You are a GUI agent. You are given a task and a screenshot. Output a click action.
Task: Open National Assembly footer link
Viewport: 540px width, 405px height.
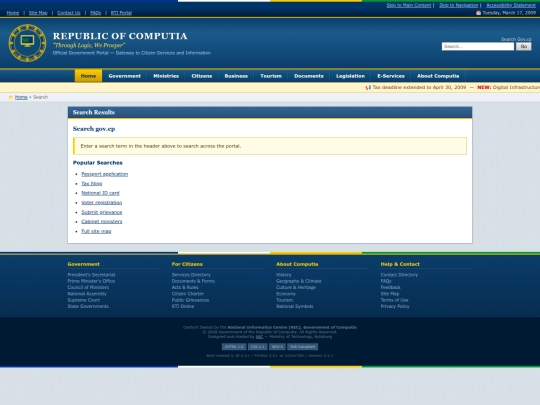pyautogui.click(x=87, y=294)
